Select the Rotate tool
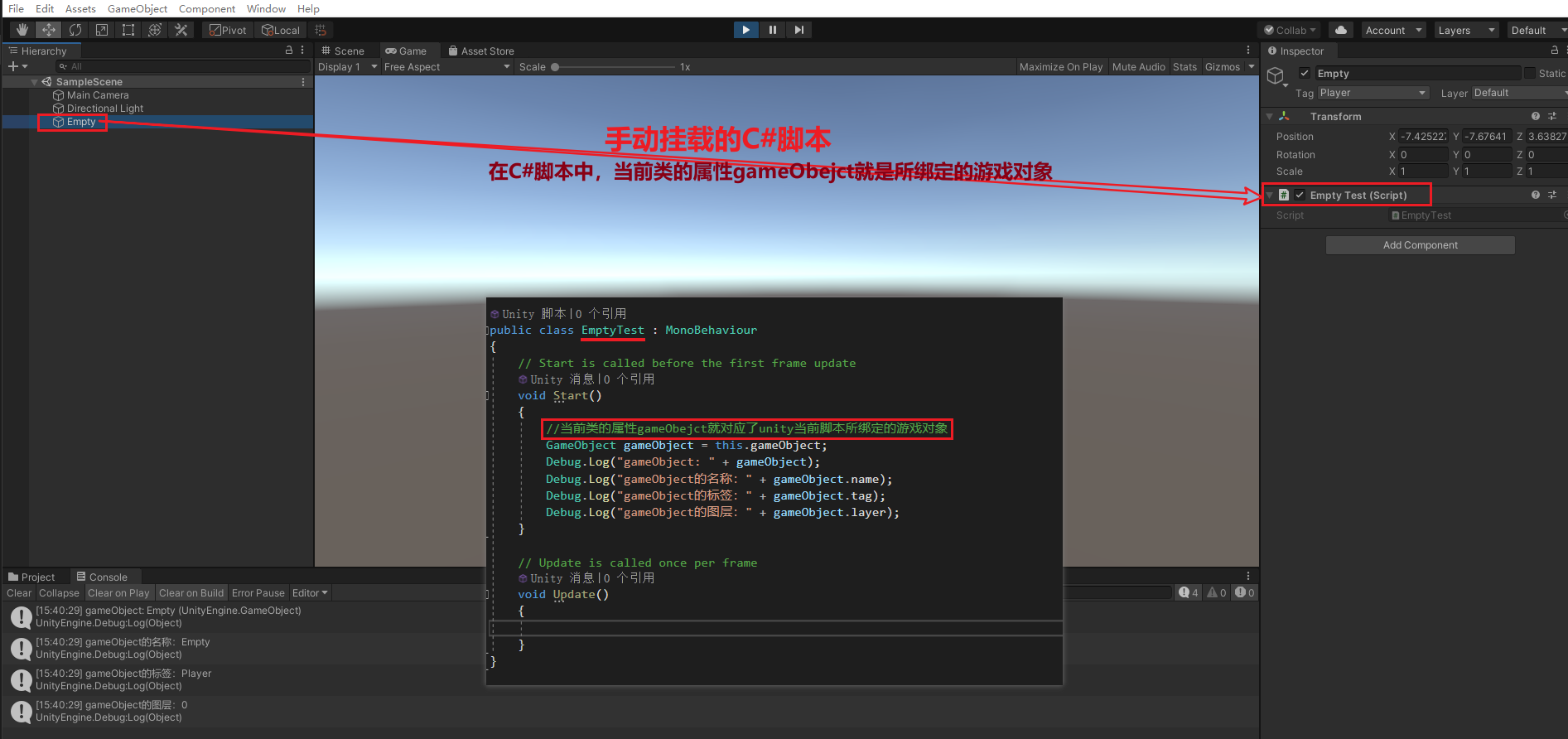Screen dimensions: 1568x739 [x=75, y=30]
